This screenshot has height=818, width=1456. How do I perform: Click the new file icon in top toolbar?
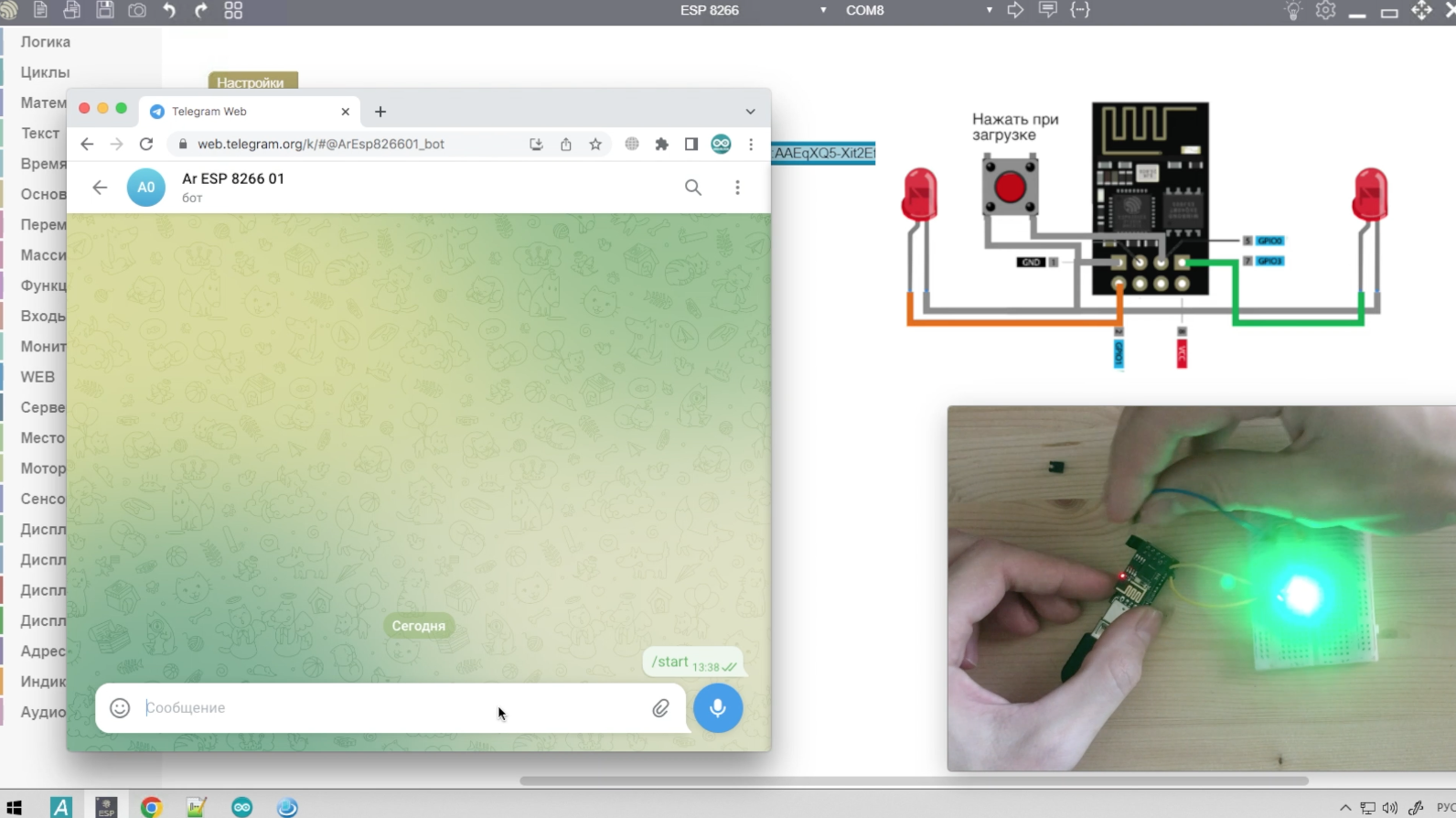tap(40, 10)
